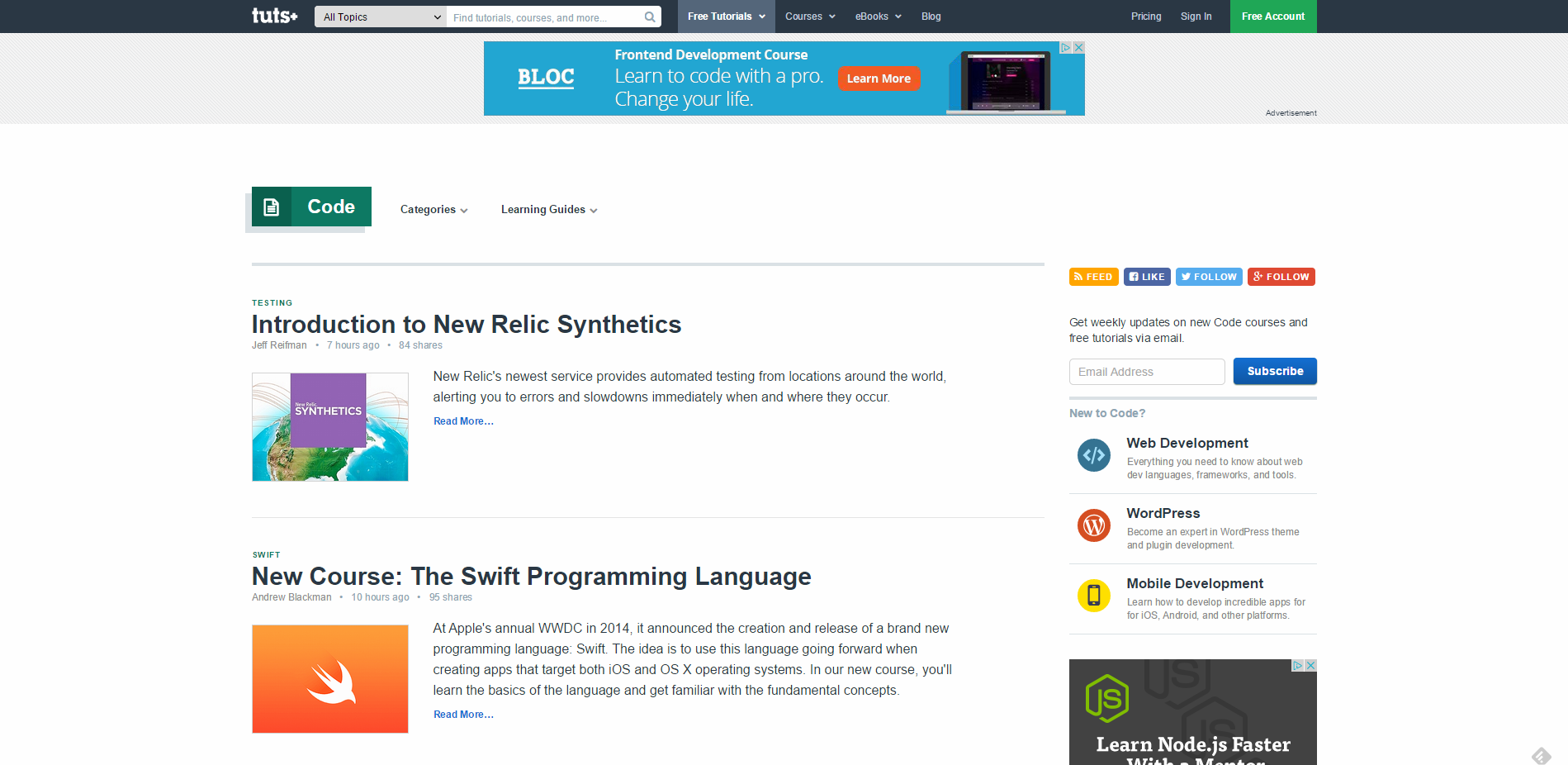The image size is (1568, 765).
Task: Click the Google+ Follow button
Action: (x=1281, y=277)
